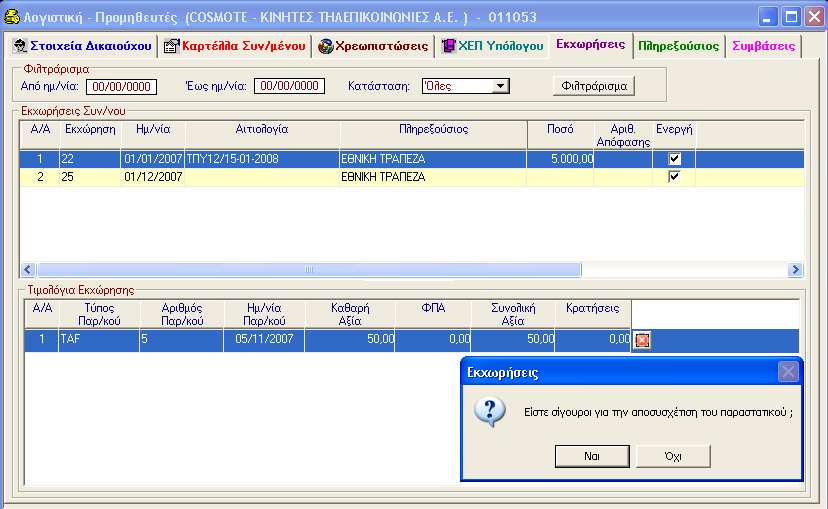Click the icon on Στοιχεία Δικαιούχου tab
This screenshot has height=509, width=828.
pyautogui.click(x=20, y=46)
